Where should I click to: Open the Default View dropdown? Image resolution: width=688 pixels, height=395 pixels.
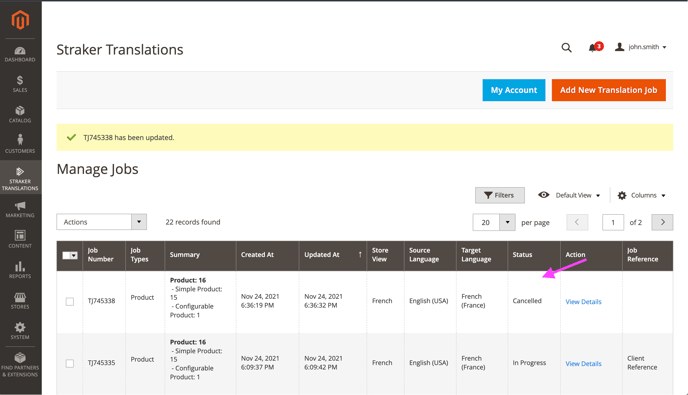click(x=569, y=195)
